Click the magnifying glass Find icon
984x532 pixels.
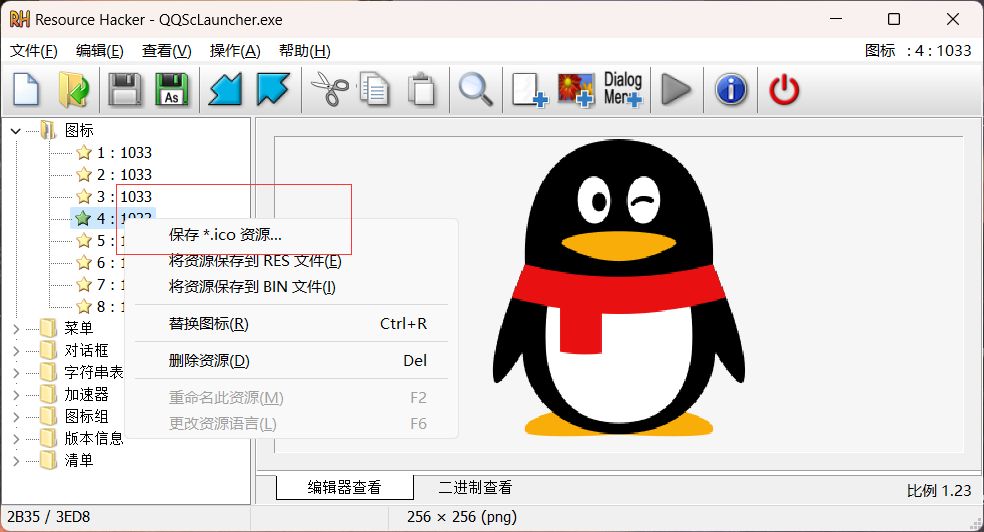tap(475, 90)
